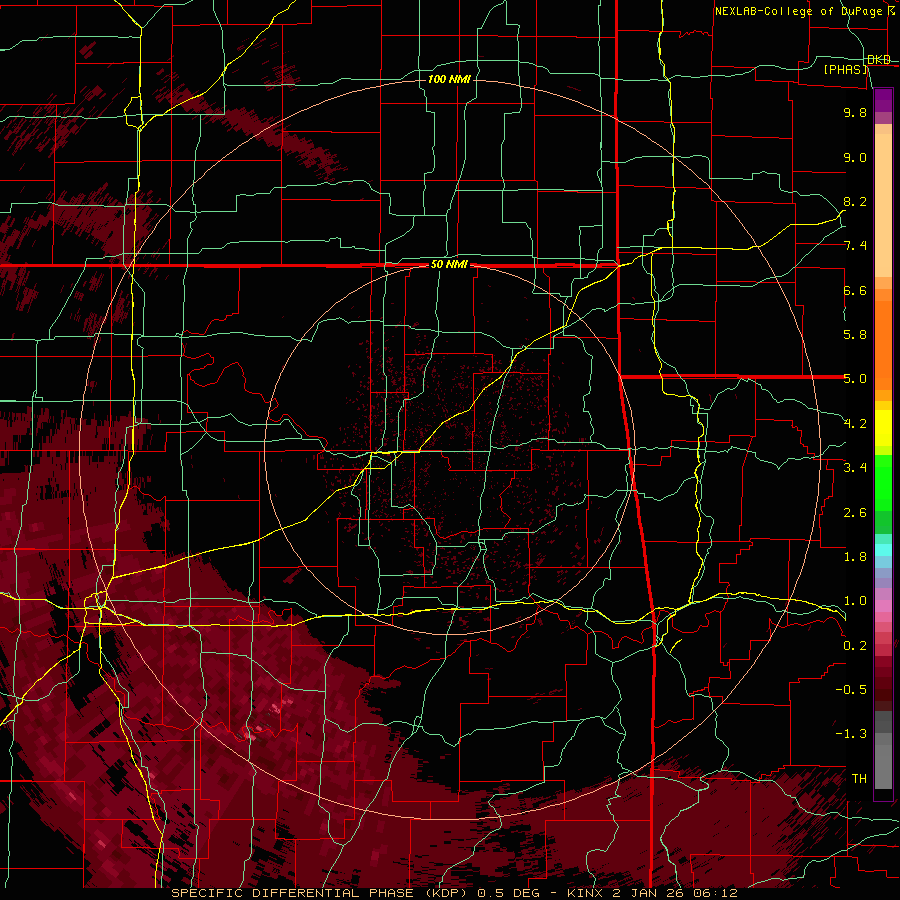Click the 3.4 legend value

[x=855, y=468]
